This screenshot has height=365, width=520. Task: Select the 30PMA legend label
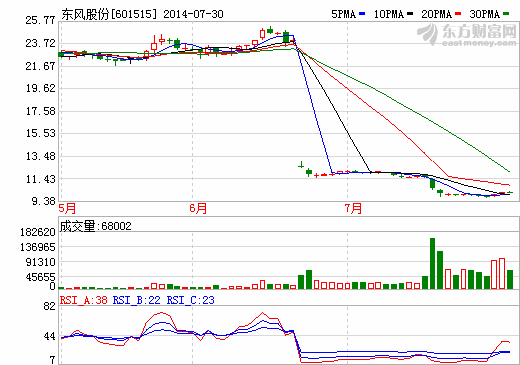(x=484, y=14)
